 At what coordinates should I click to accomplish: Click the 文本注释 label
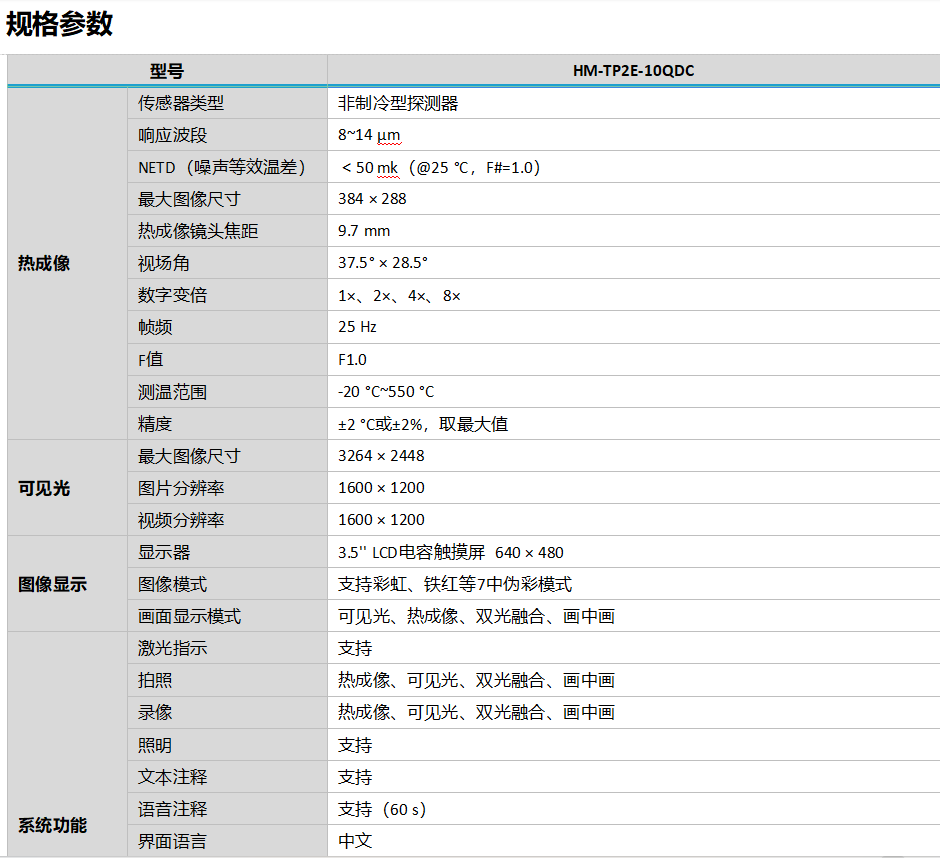click(173, 777)
